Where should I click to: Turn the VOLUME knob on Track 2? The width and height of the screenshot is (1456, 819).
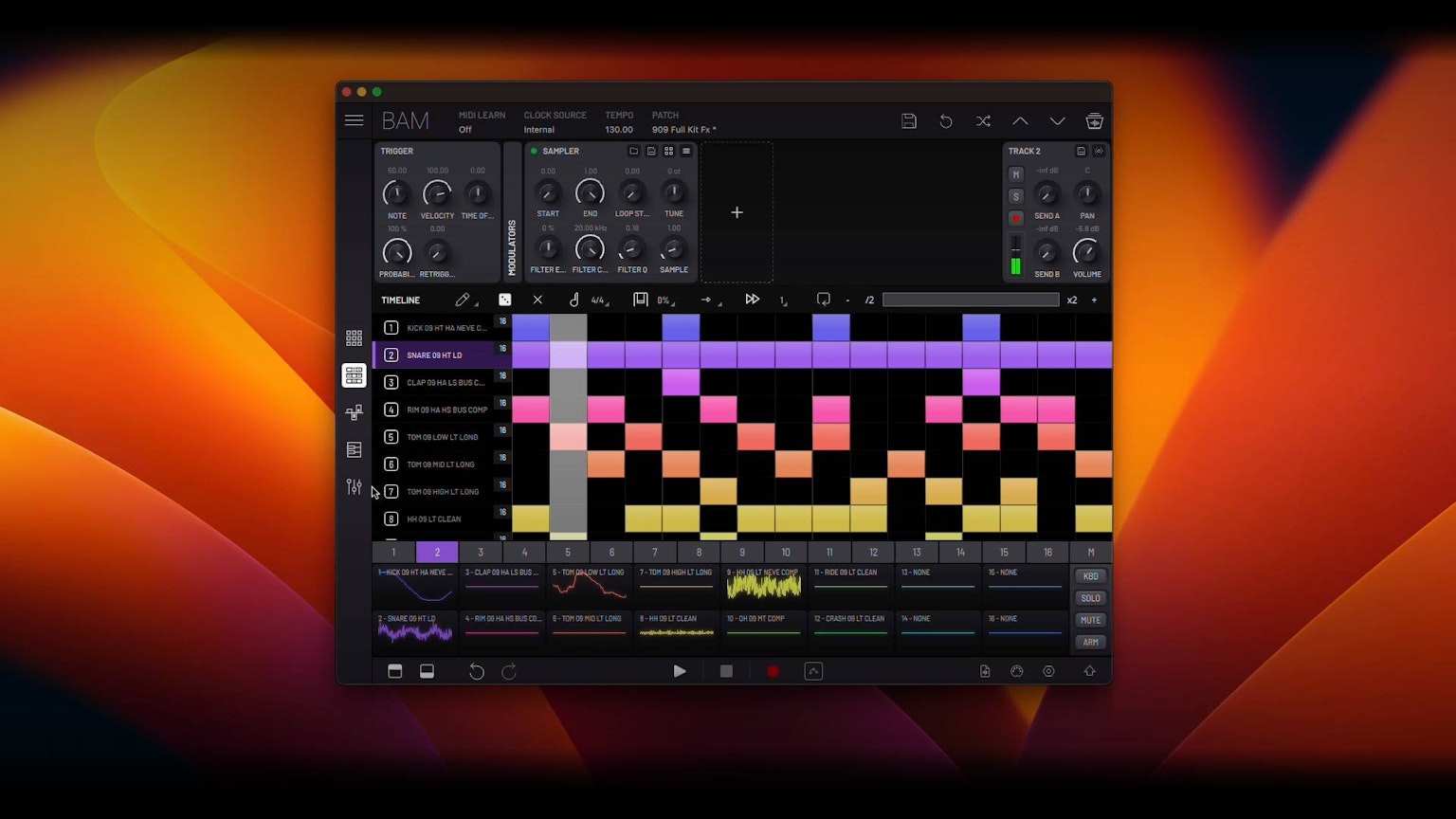coord(1086,252)
